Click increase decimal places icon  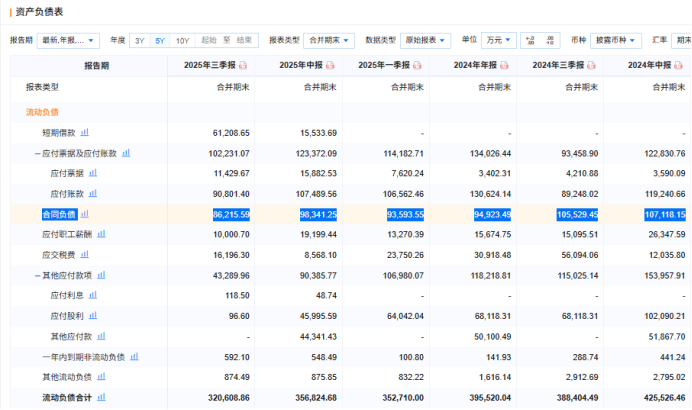click(529, 40)
